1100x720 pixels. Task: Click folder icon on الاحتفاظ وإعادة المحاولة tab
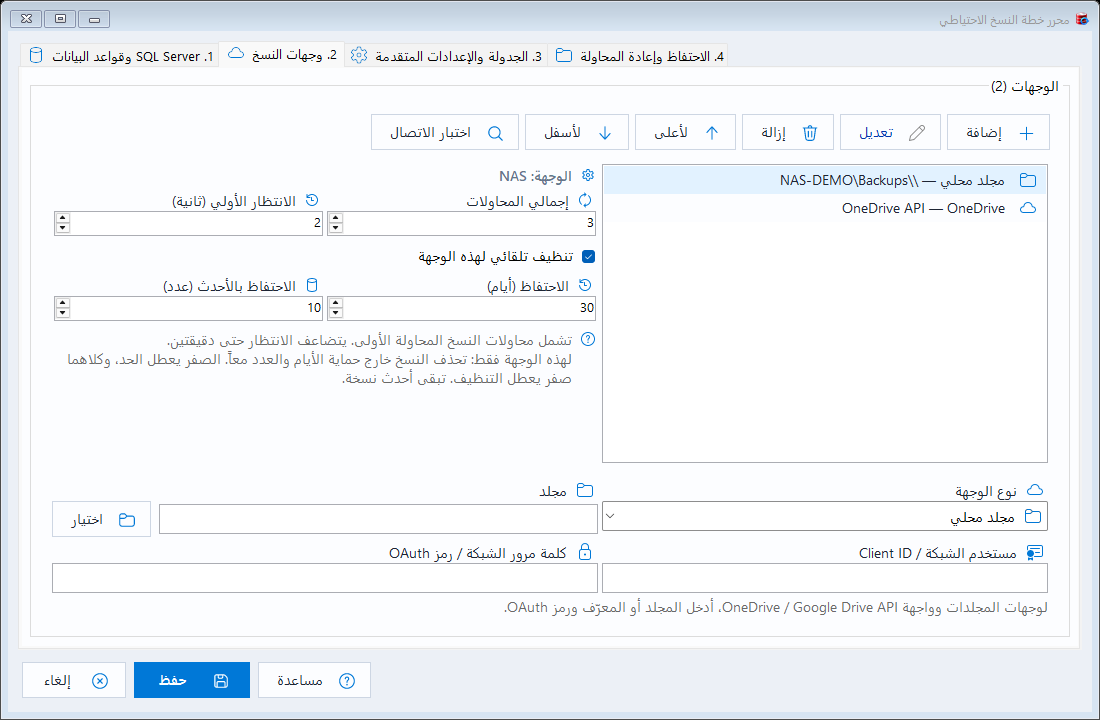click(563, 55)
